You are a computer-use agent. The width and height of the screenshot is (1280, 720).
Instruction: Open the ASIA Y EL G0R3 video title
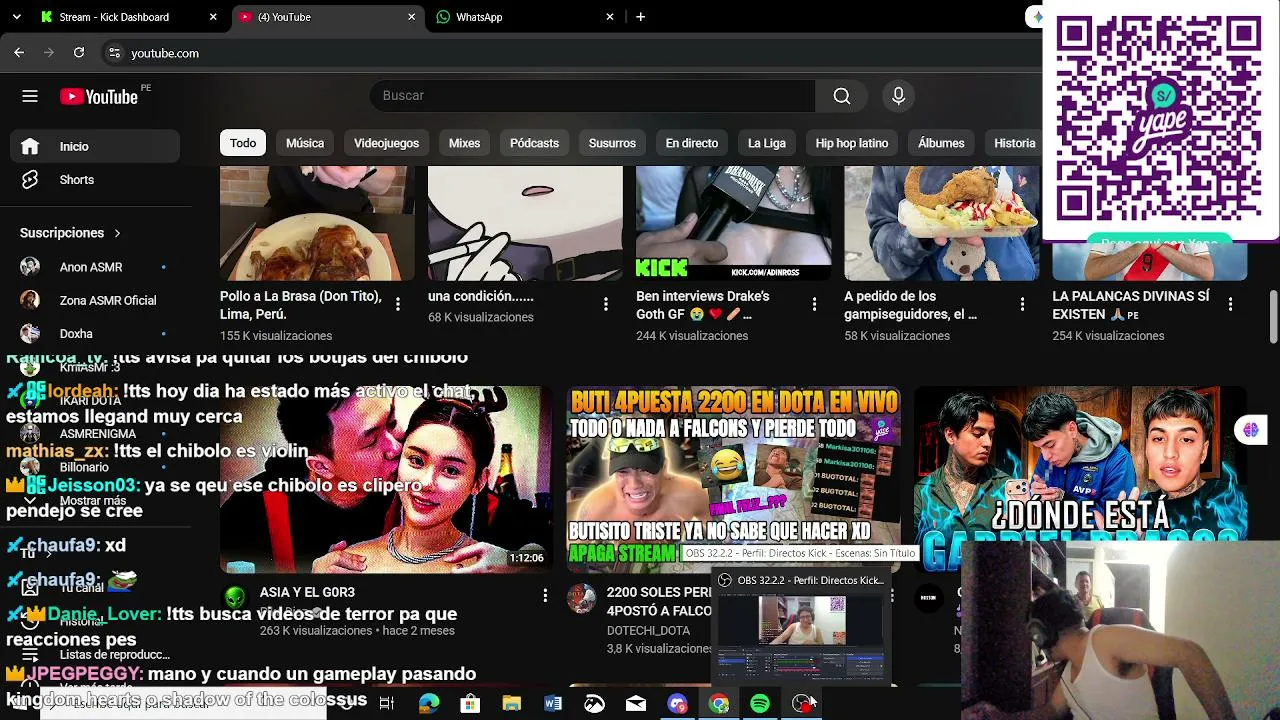click(x=307, y=593)
